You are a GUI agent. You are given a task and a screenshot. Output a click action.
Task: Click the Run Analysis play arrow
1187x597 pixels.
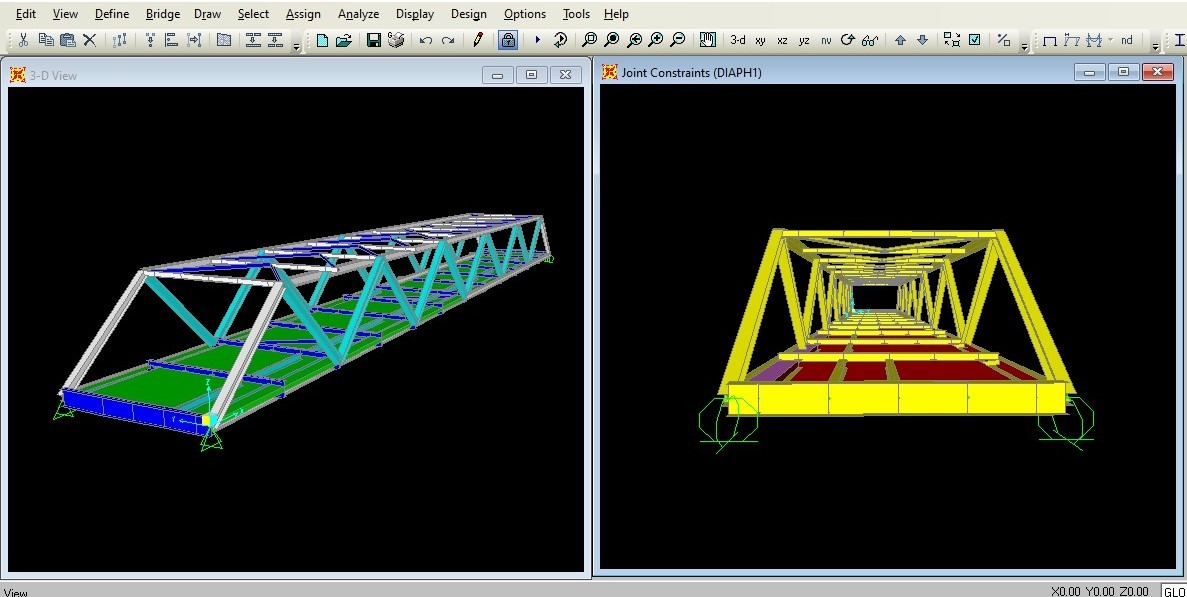(537, 40)
